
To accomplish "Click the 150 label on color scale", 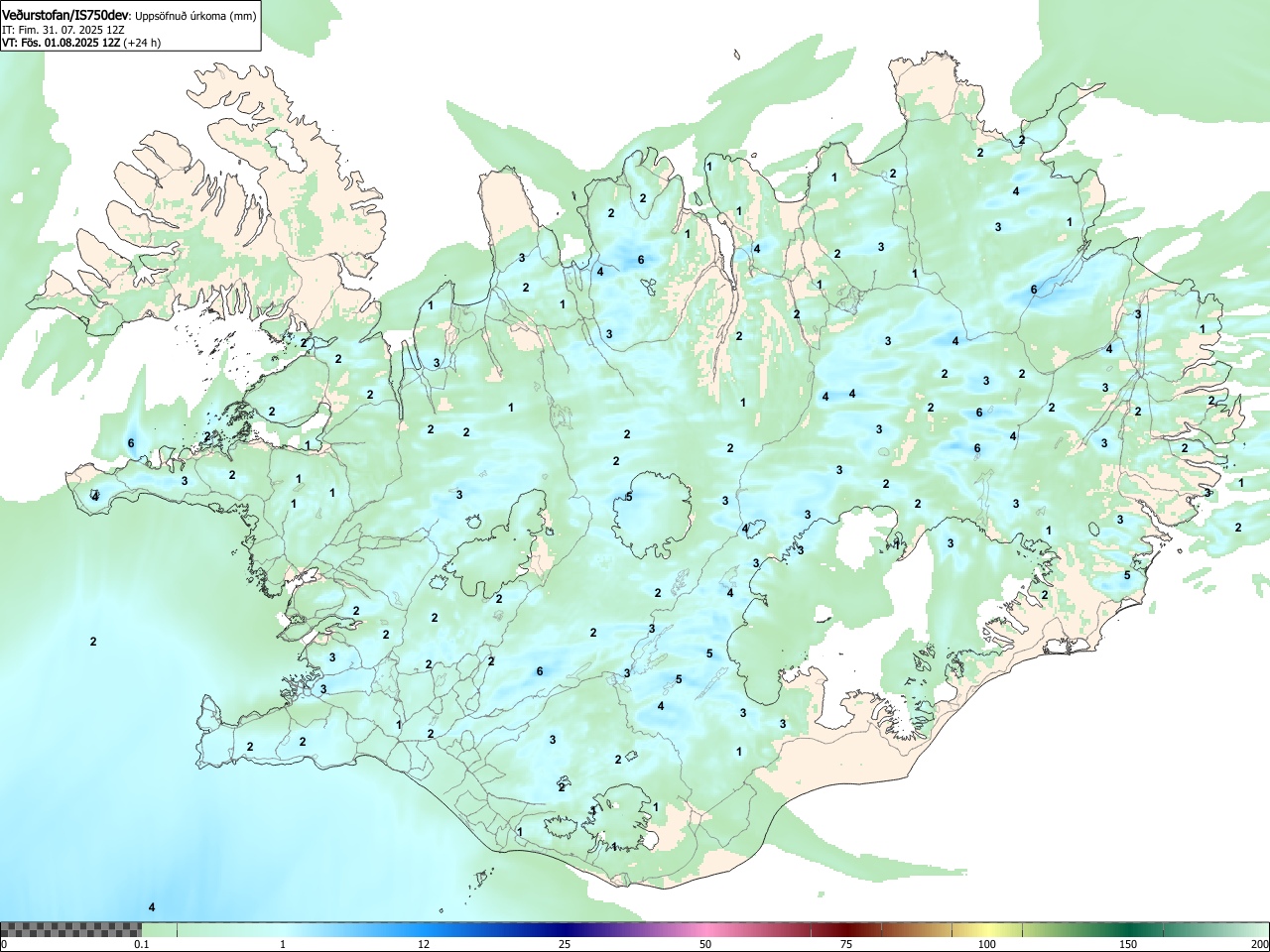I will click(1128, 944).
